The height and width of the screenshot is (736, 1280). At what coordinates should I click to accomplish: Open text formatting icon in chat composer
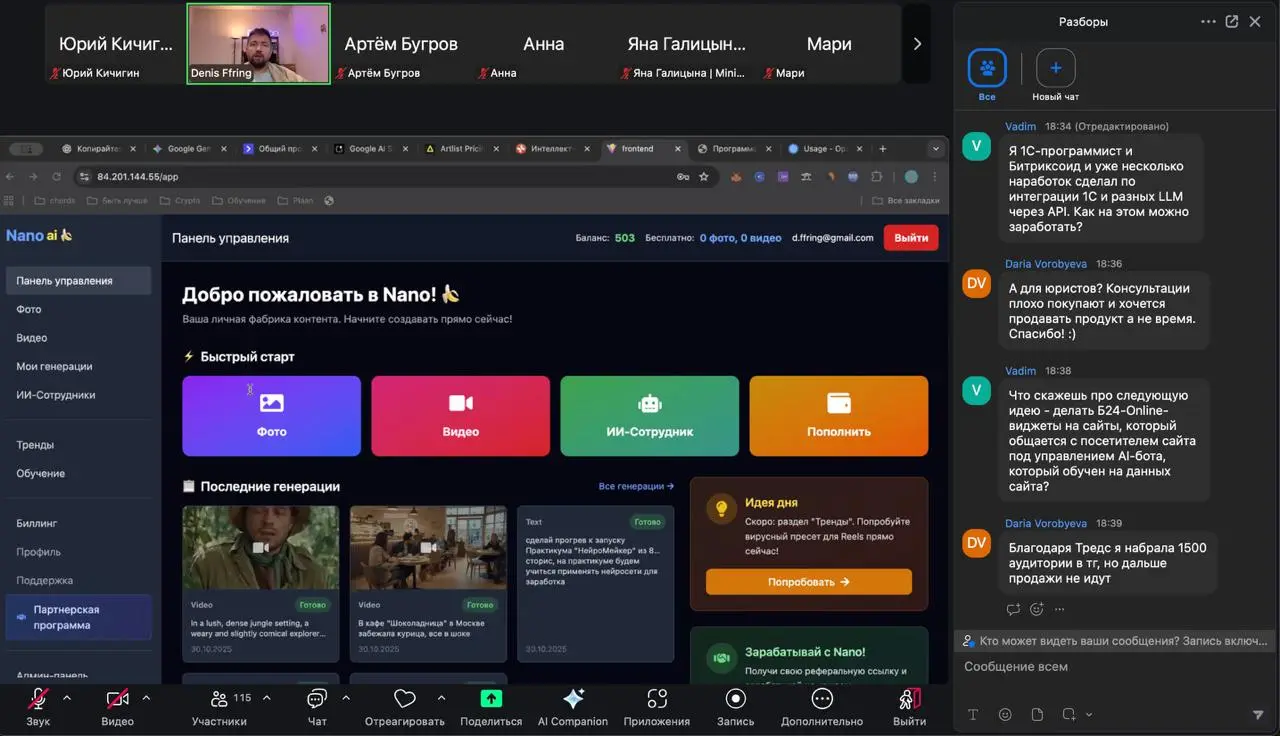[973, 714]
